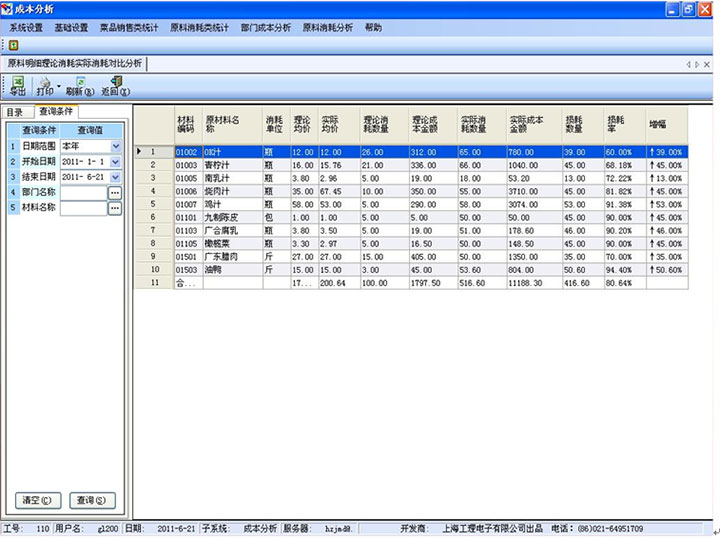This screenshot has height=539, width=720.
Task: Select the 原料明细理论消耗实际消耗对比分析 tab
Action: pos(74,63)
